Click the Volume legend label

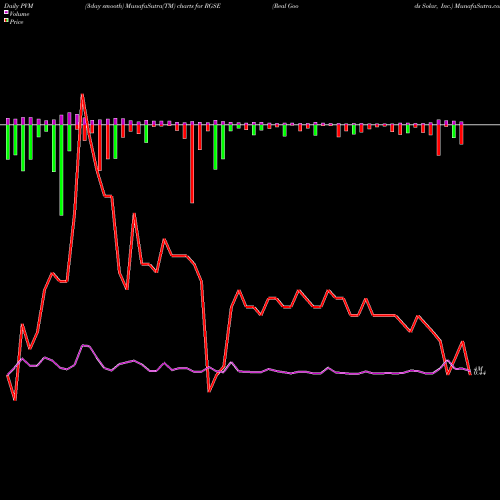[19, 14]
